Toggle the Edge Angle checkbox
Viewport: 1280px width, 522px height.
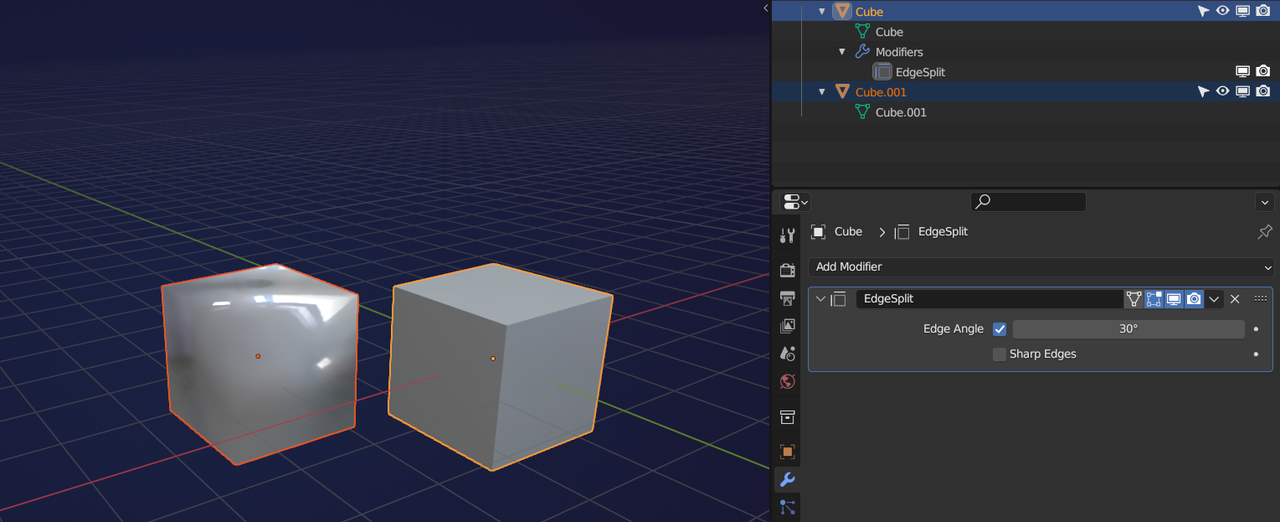[999, 329]
